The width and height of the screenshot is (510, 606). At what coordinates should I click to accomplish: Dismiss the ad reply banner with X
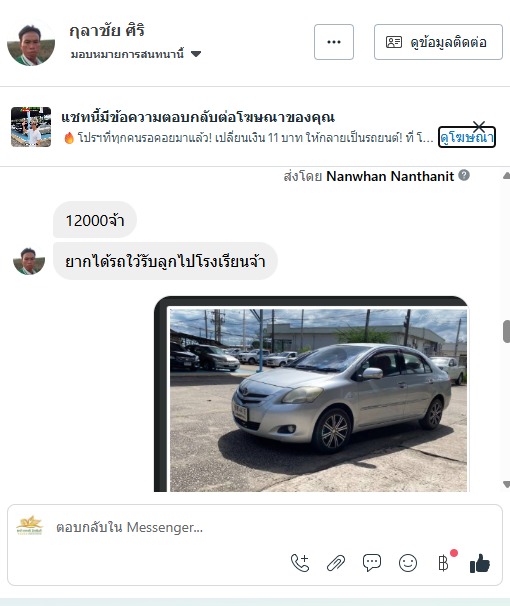click(x=479, y=126)
